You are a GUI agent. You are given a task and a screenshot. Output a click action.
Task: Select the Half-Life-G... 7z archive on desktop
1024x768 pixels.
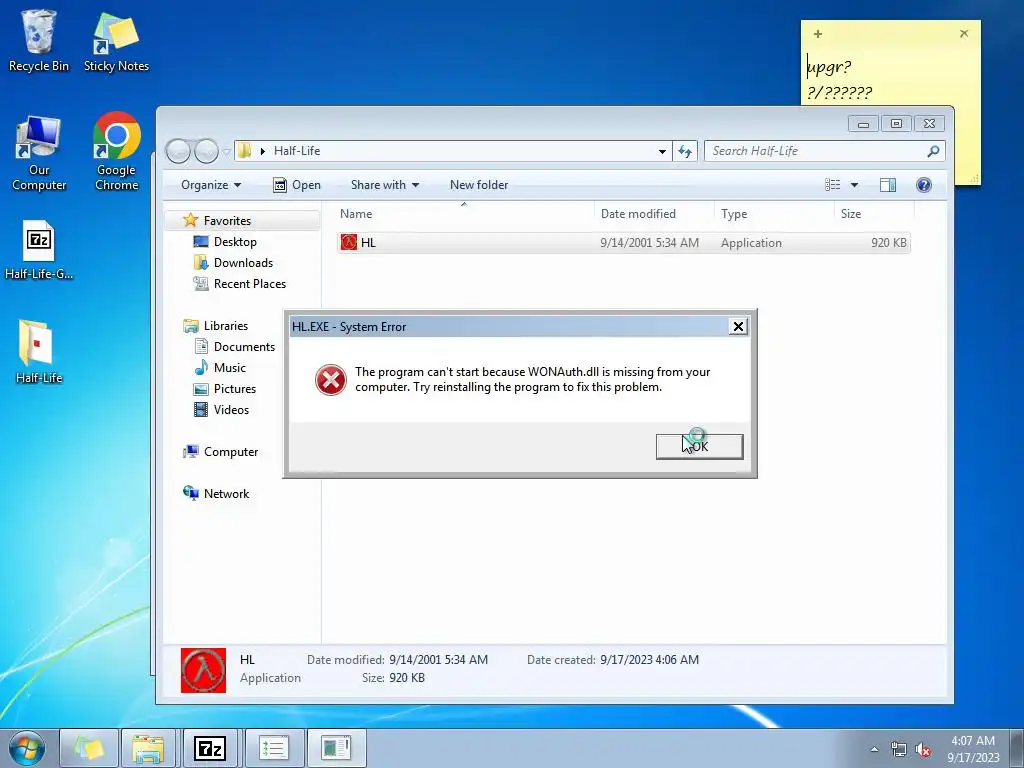pos(39,250)
